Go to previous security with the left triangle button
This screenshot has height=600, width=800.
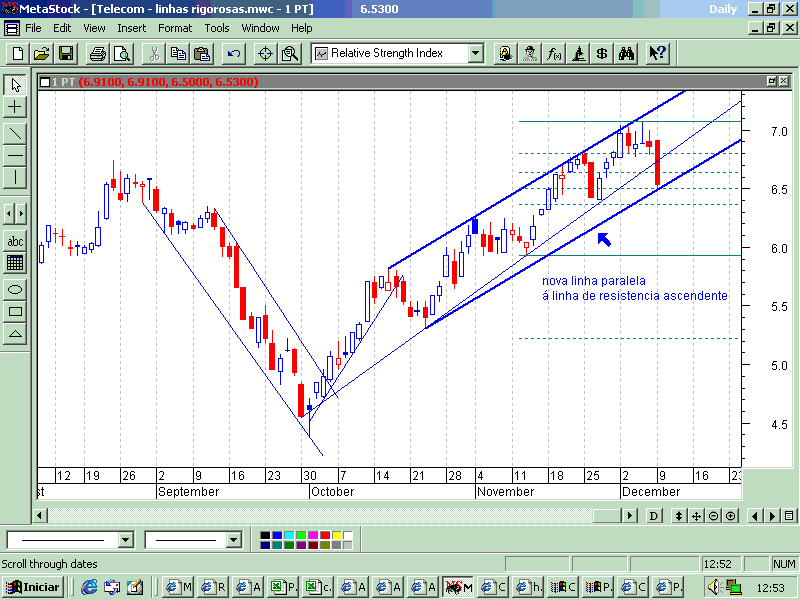pos(755,516)
